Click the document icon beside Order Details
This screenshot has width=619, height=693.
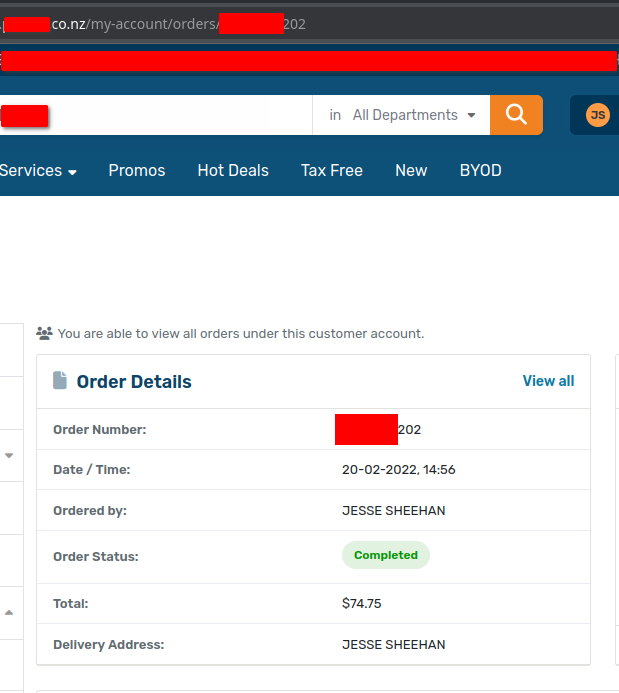click(x=60, y=381)
